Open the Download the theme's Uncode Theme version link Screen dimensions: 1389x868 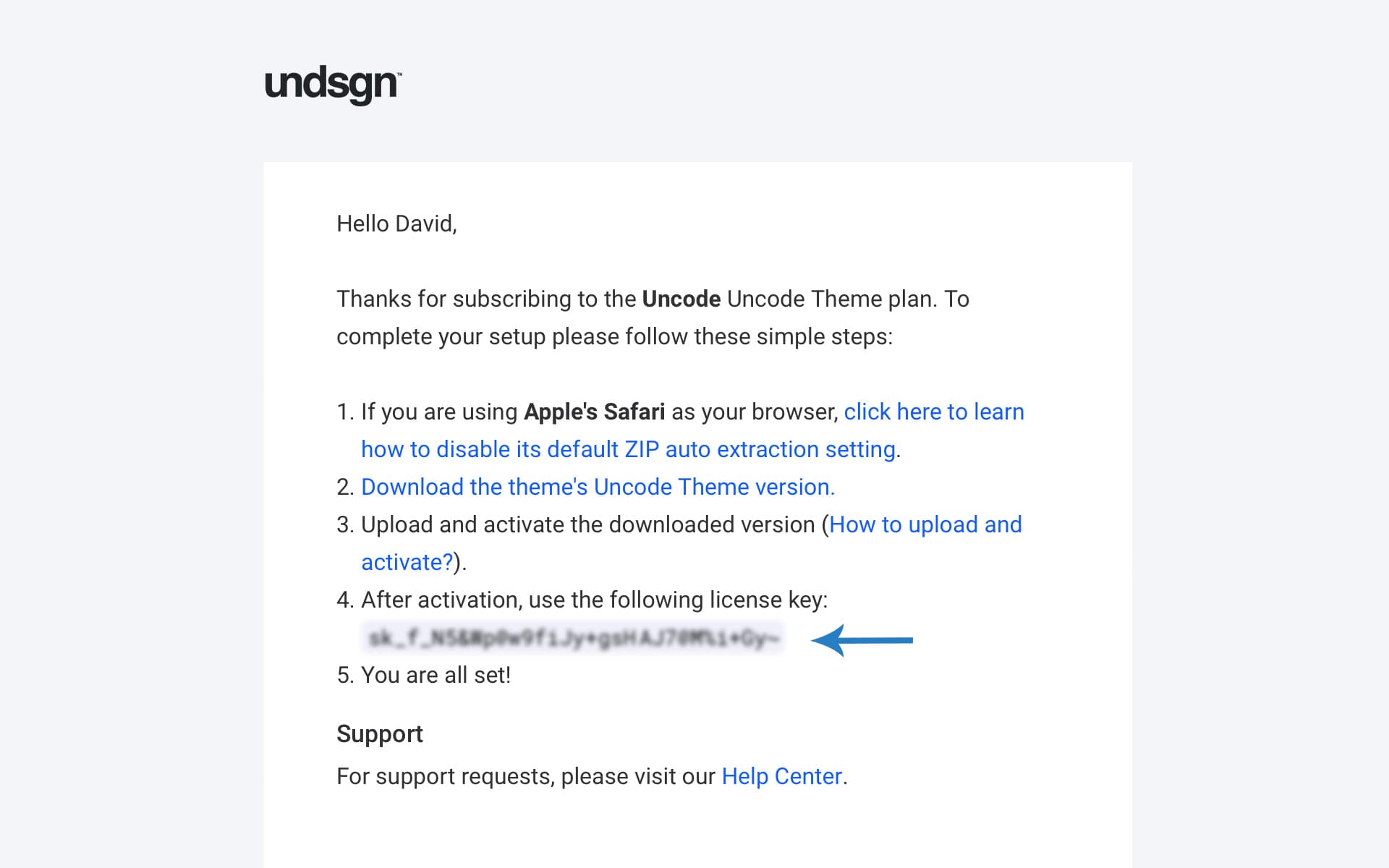pyautogui.click(x=598, y=487)
